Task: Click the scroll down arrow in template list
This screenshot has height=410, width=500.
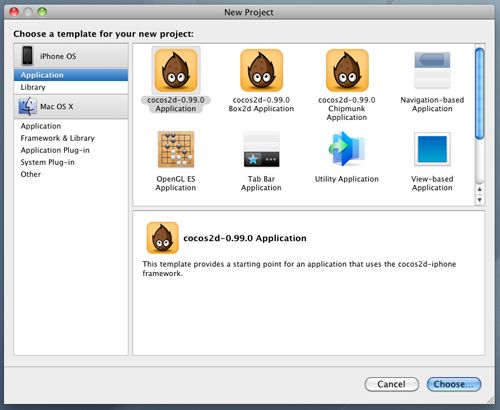Action: [x=480, y=199]
